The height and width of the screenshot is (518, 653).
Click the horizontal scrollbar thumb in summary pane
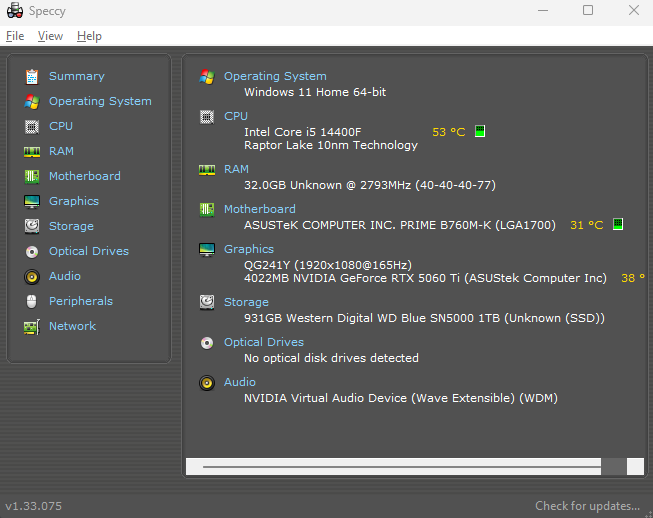pyautogui.click(x=402, y=467)
